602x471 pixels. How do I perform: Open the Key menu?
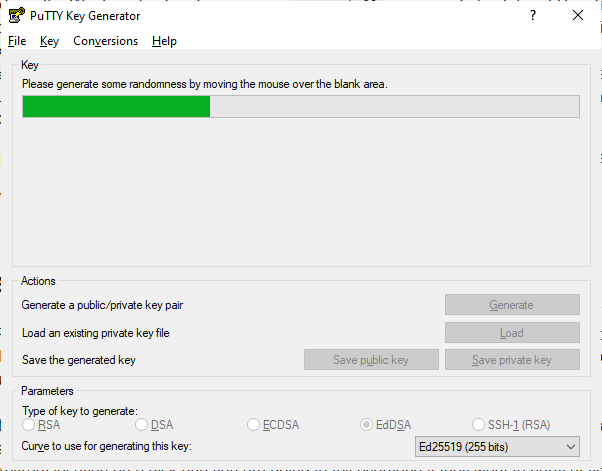[49, 41]
